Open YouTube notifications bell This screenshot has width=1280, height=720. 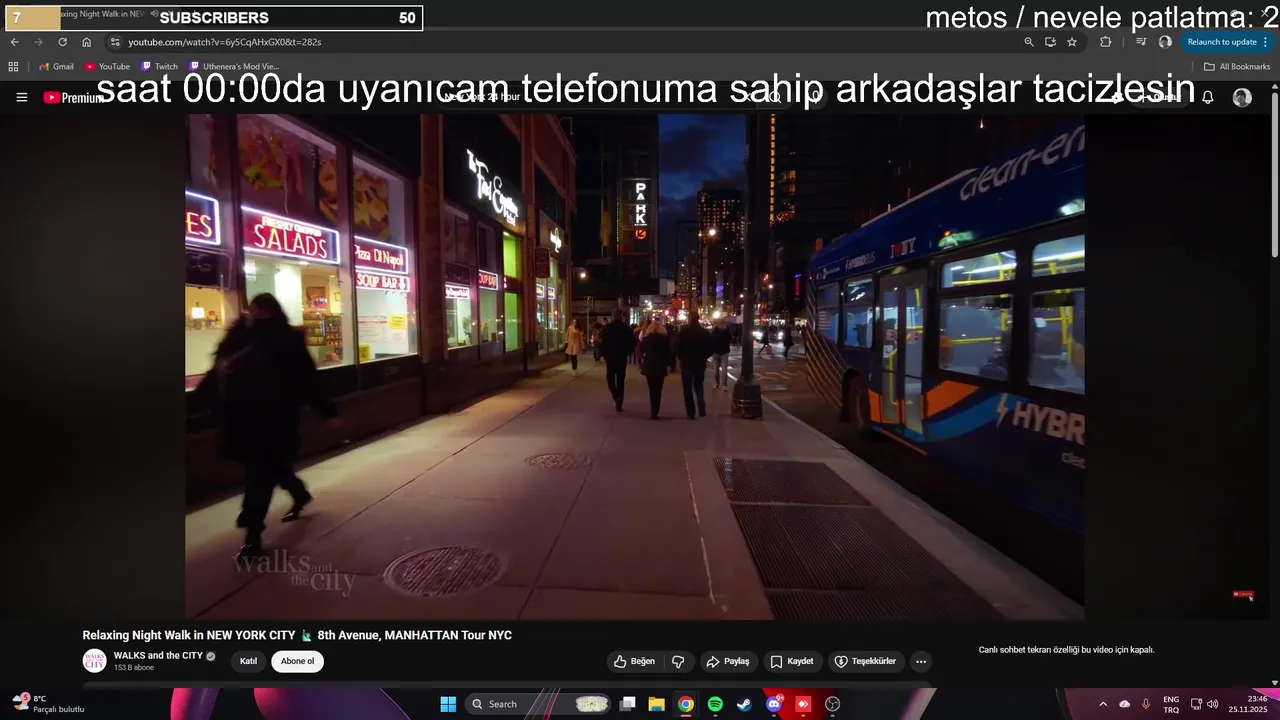point(1208,97)
